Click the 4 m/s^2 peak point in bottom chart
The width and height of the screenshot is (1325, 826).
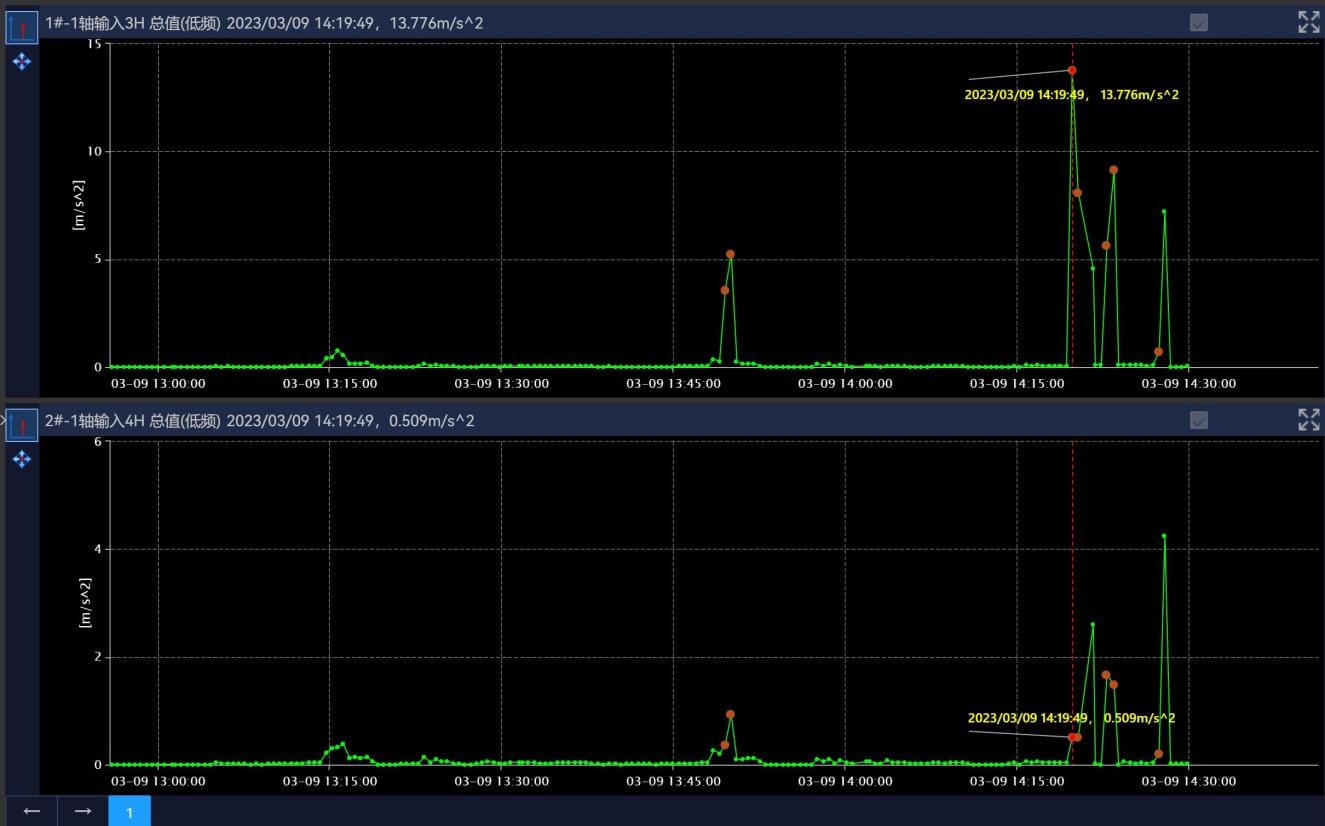pos(1164,536)
